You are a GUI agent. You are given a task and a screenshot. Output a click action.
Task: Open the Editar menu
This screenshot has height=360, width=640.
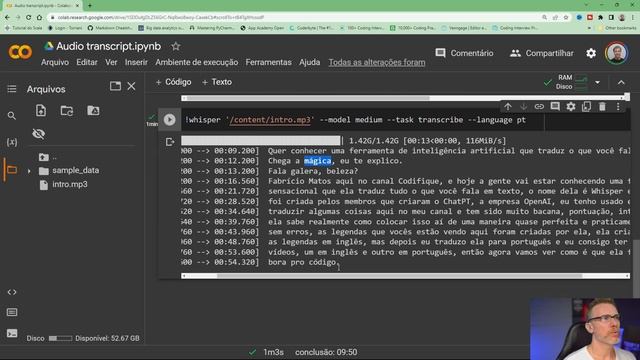pyautogui.click(x=87, y=62)
